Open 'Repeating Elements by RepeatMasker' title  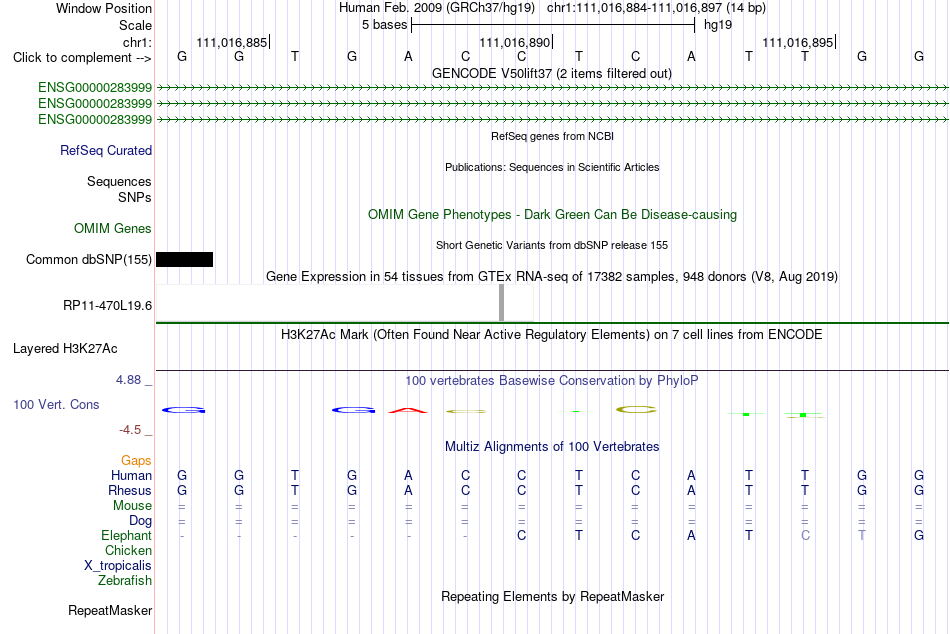click(553, 596)
